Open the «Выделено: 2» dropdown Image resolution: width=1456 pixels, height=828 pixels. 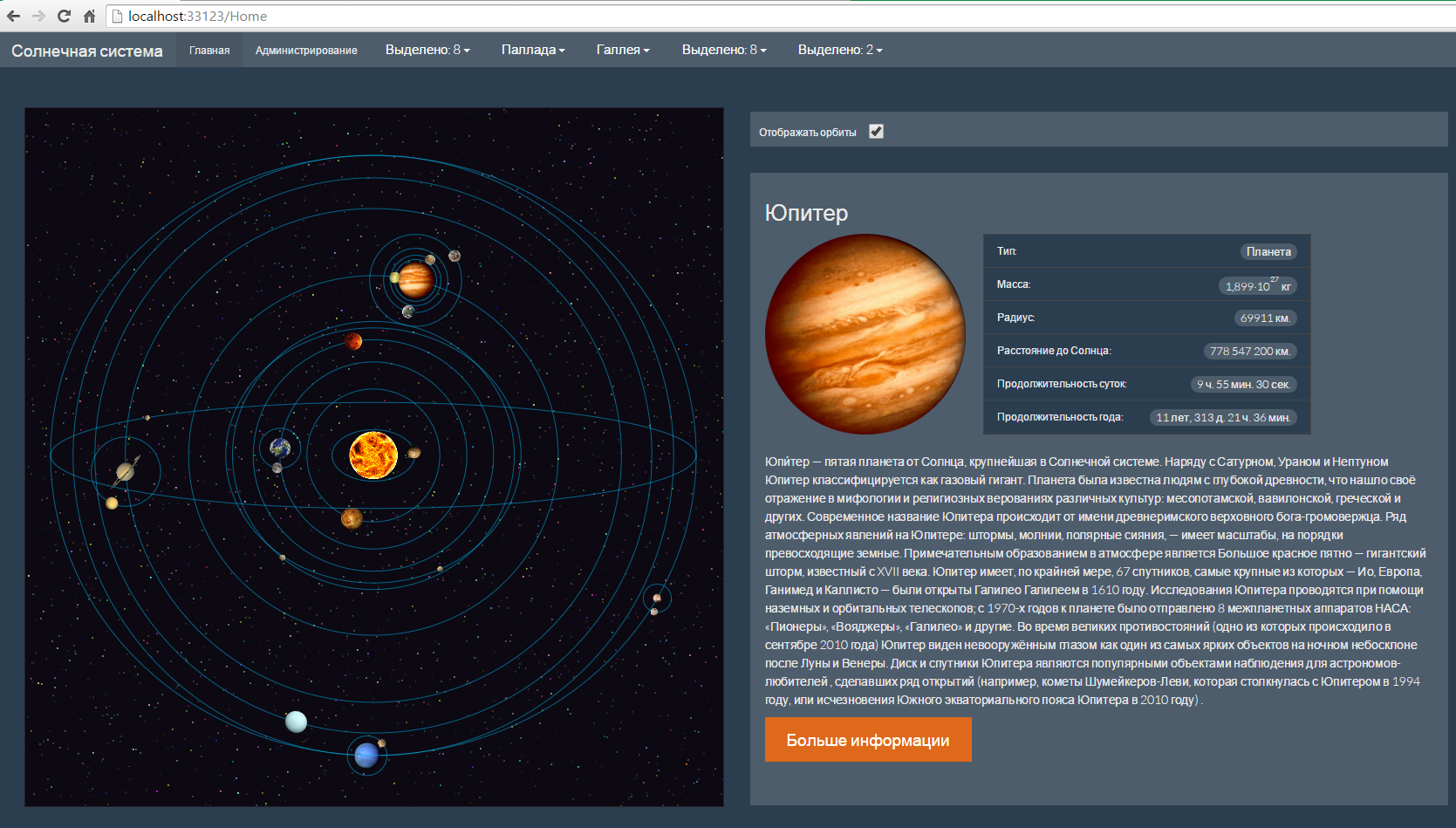click(840, 50)
